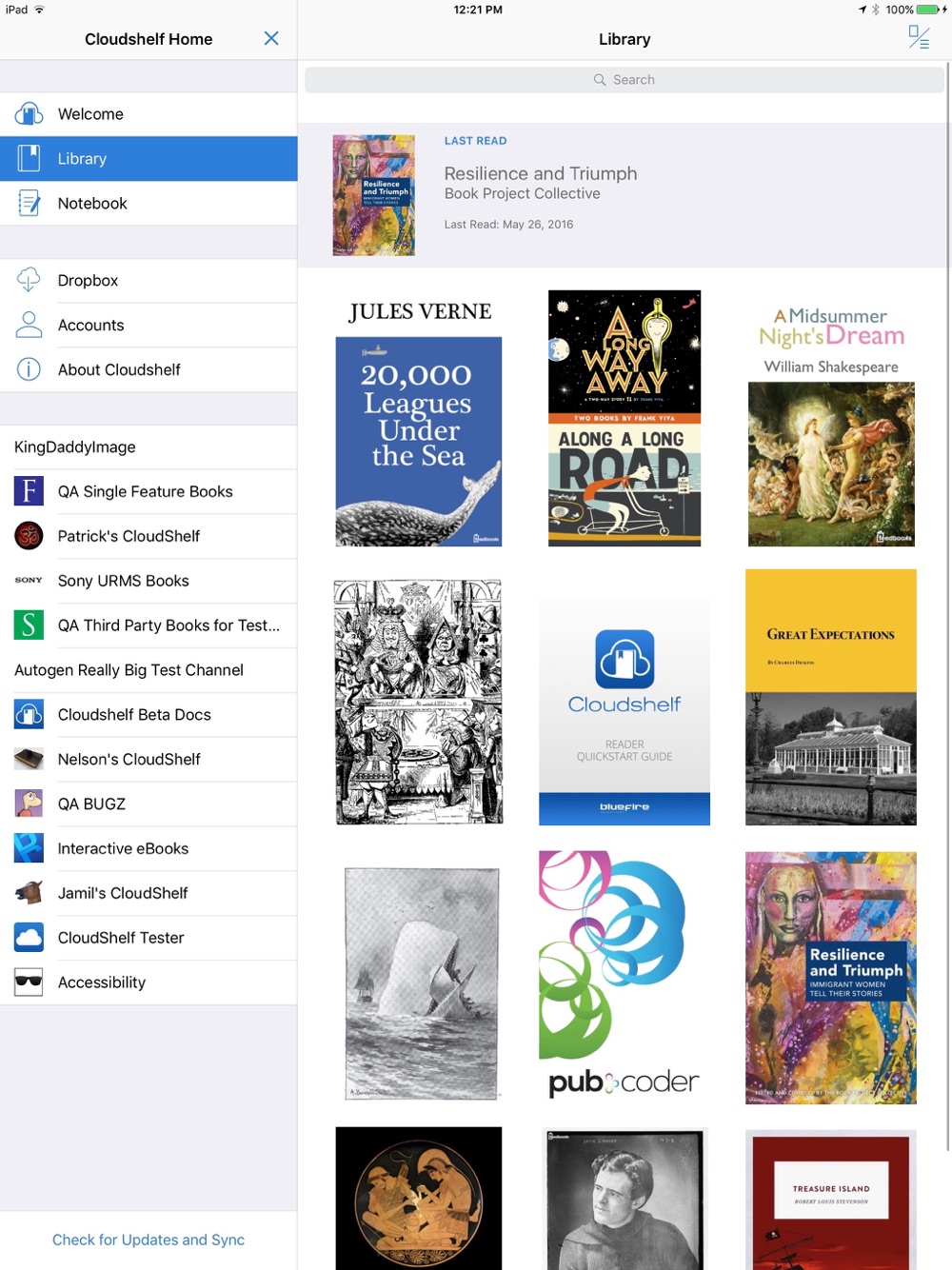Screen dimensions: 952x1270
Task: Click the Dropbox cloud download icon
Action: point(29,280)
